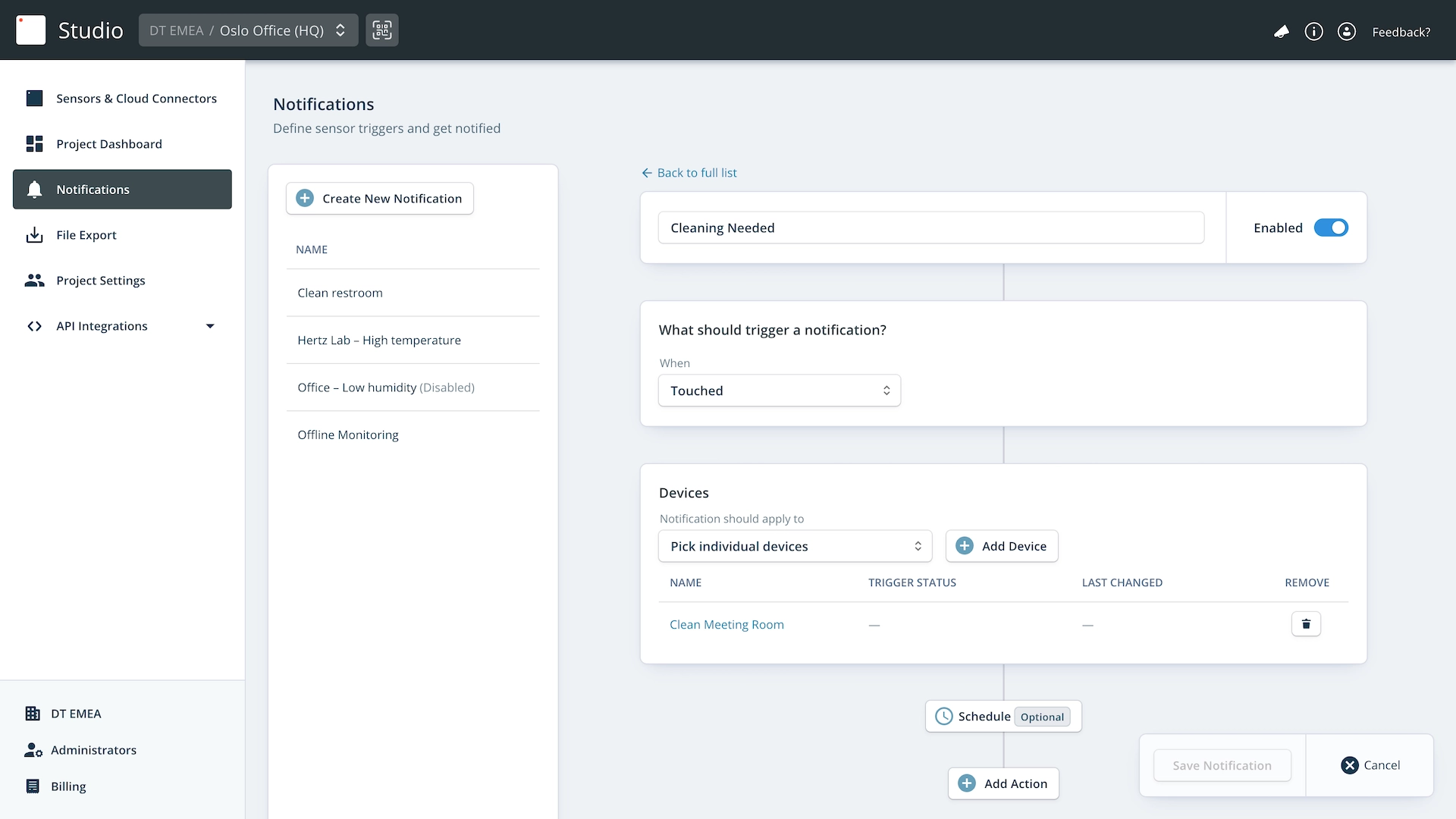Select Hertz Lab High temperature notification
Viewport: 1456px width, 819px height.
[379, 340]
